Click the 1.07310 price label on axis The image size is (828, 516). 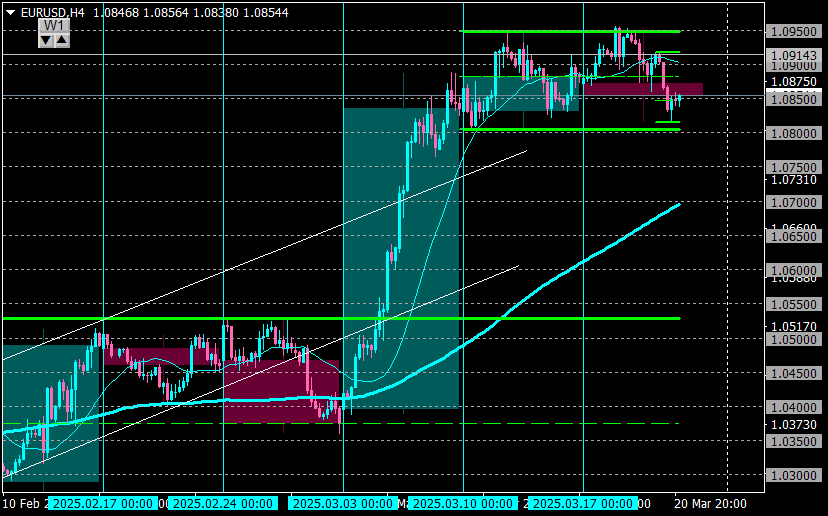point(794,180)
